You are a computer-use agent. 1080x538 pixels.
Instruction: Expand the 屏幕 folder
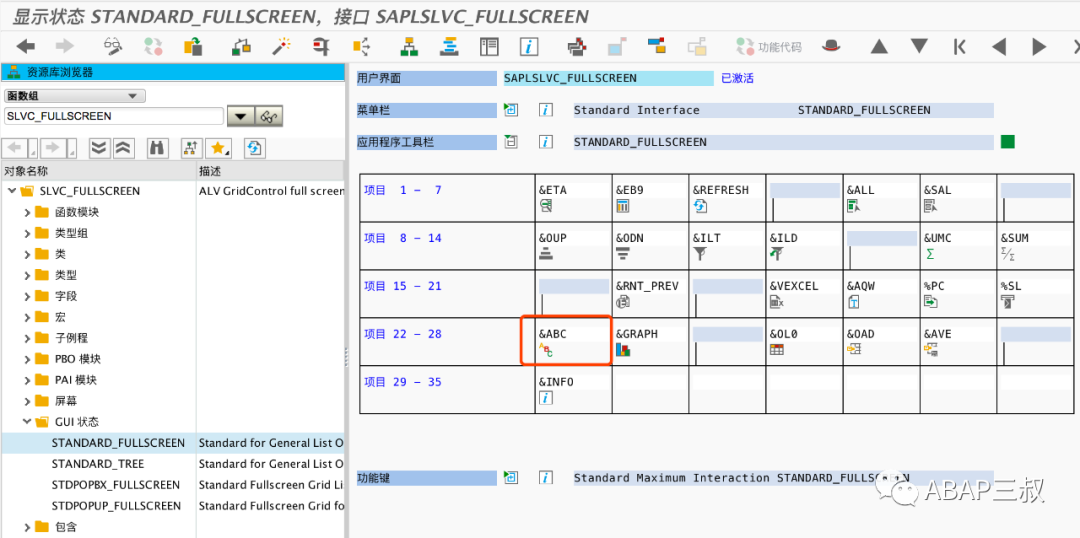(27, 400)
